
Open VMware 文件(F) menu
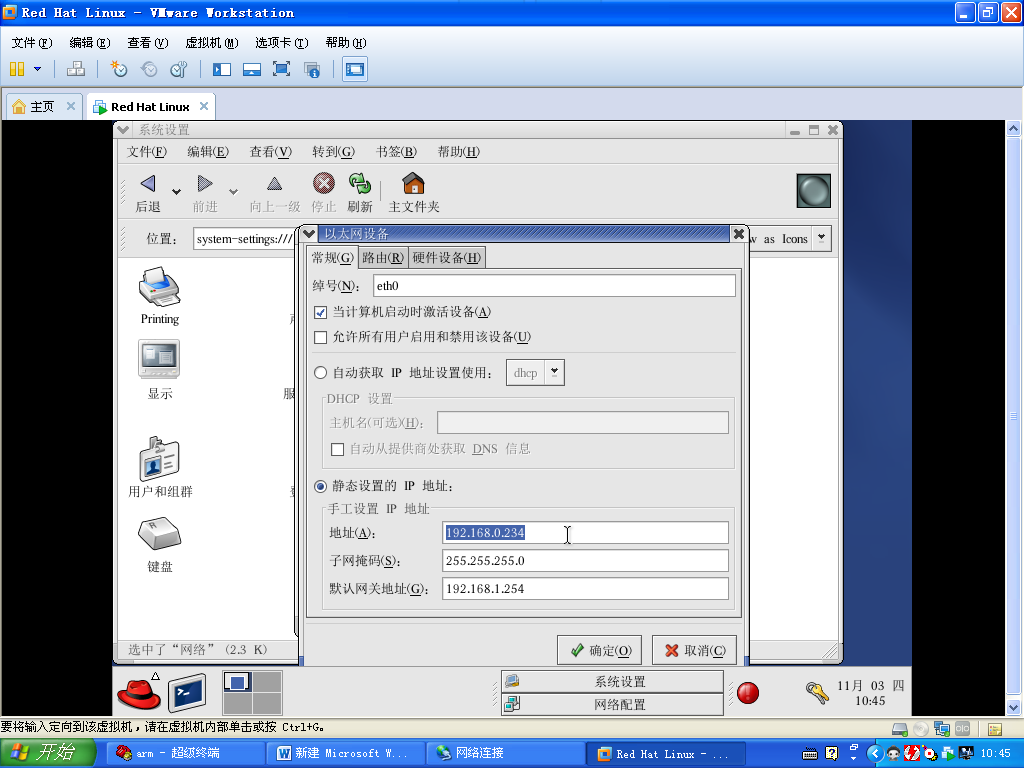31,42
